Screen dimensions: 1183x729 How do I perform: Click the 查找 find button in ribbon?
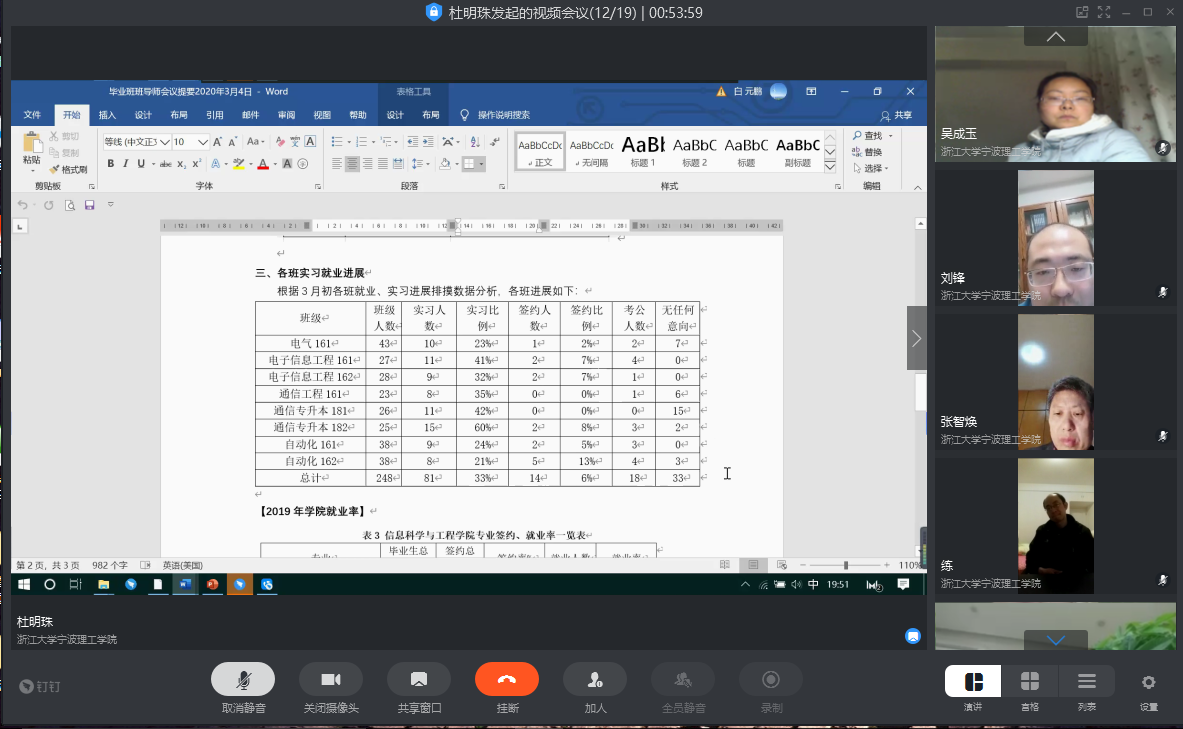coord(868,136)
